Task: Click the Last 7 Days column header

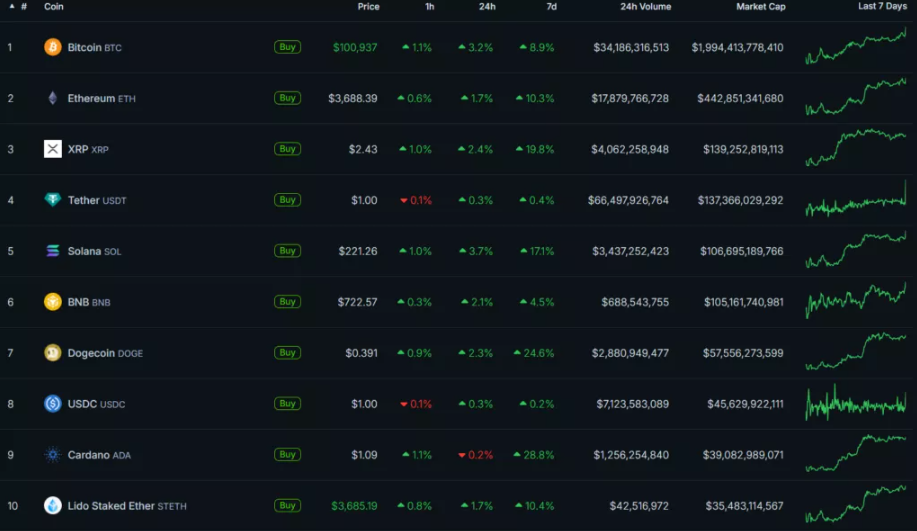Action: coord(882,6)
